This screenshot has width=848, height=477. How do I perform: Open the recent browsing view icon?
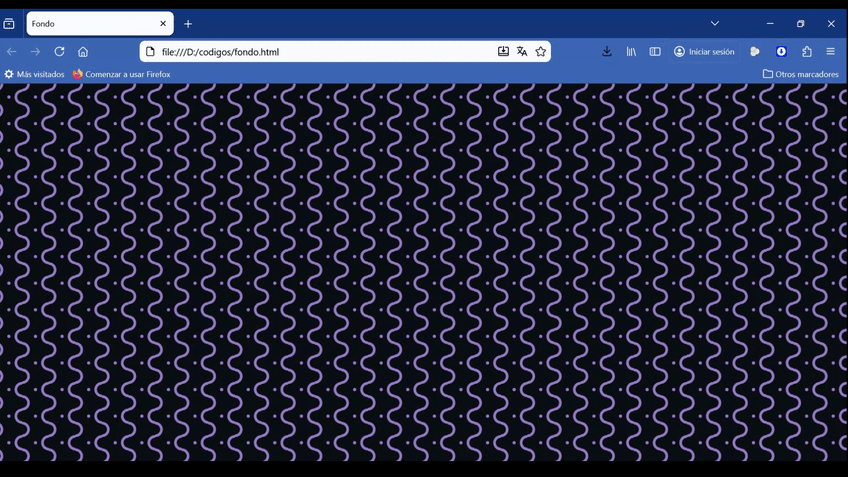click(9, 24)
